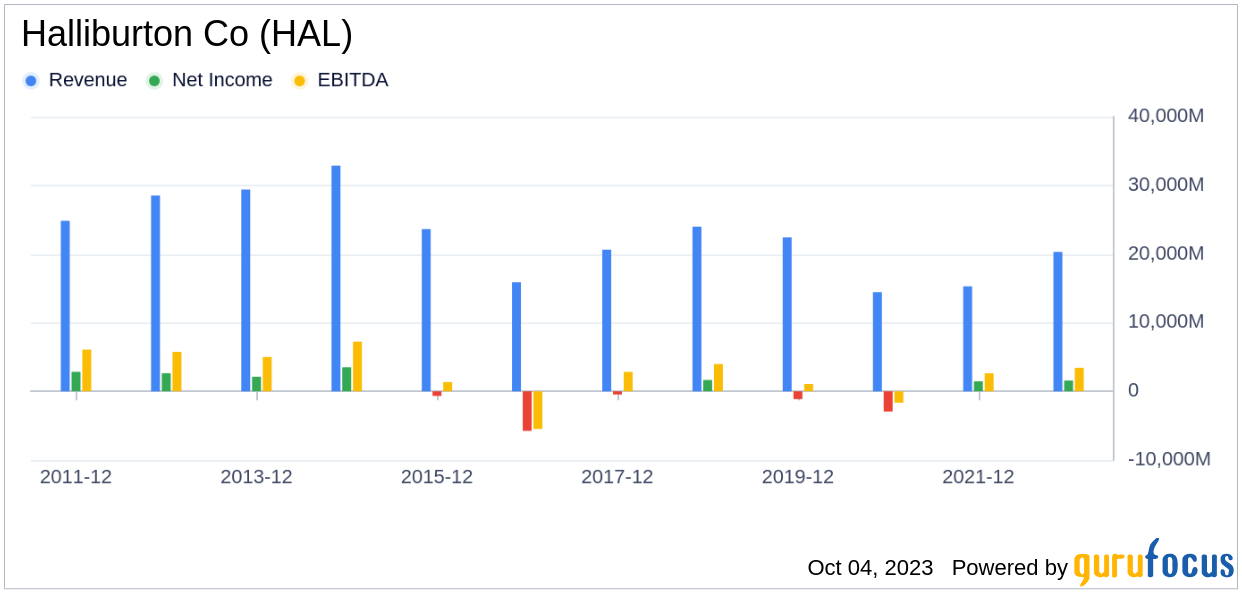Click the 2011-12 axis label
Viewport: 1242px width, 593px height.
coord(76,477)
